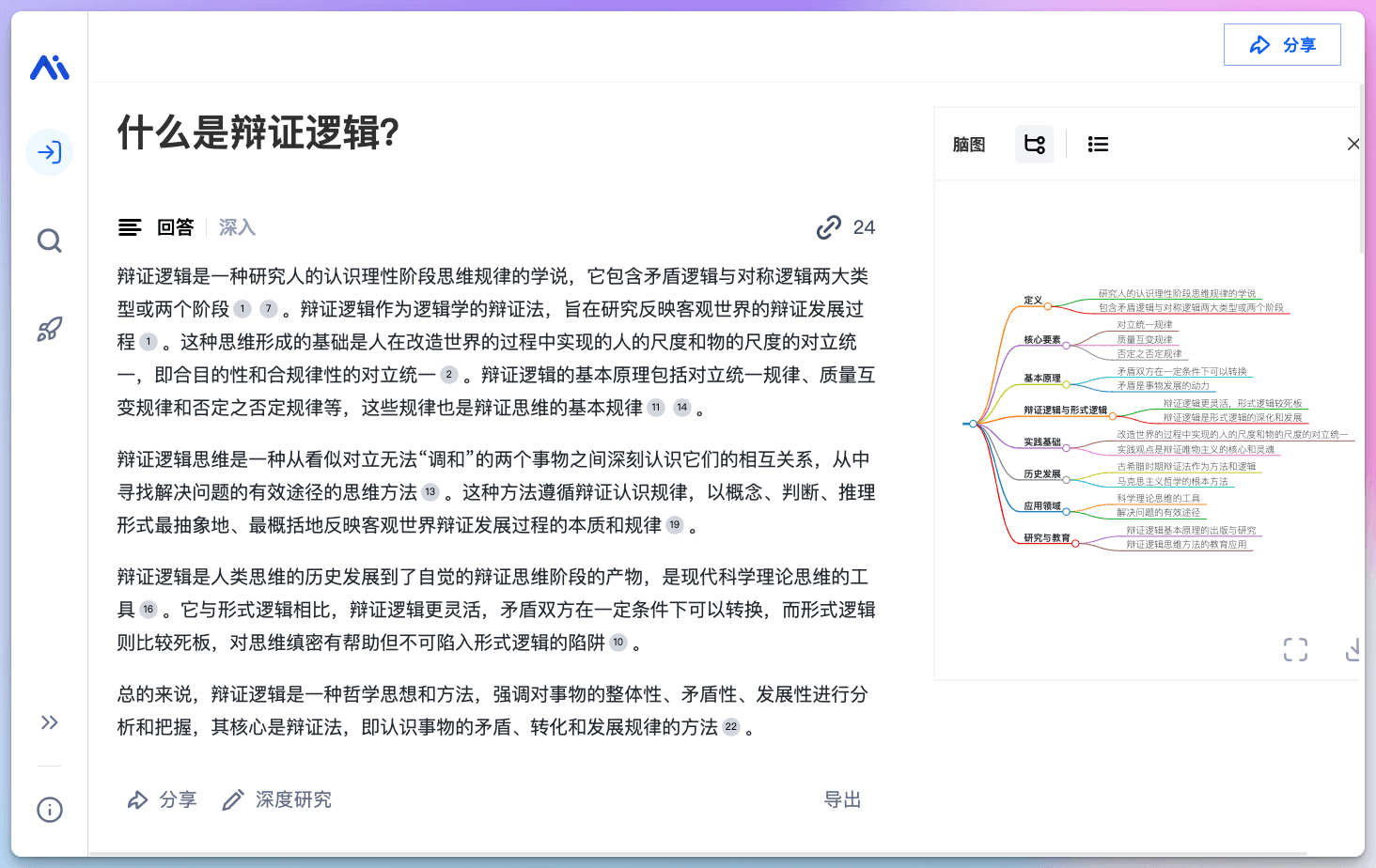Click the share arrow icon below answer

point(138,799)
